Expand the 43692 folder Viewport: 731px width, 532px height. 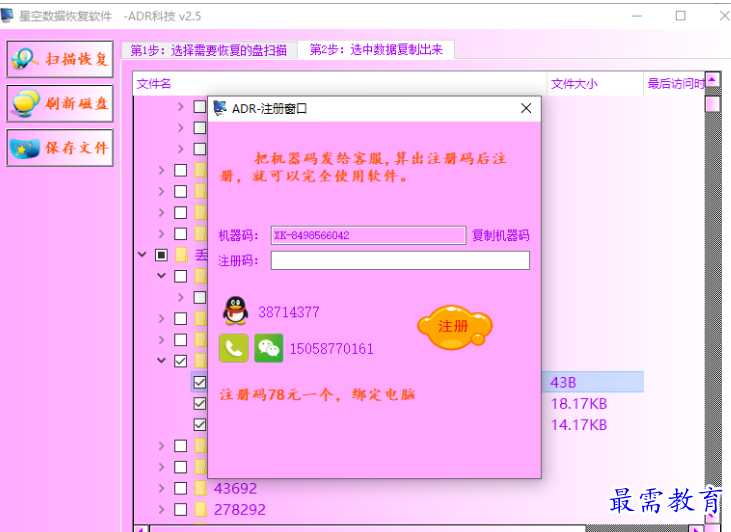pyautogui.click(x=161, y=488)
